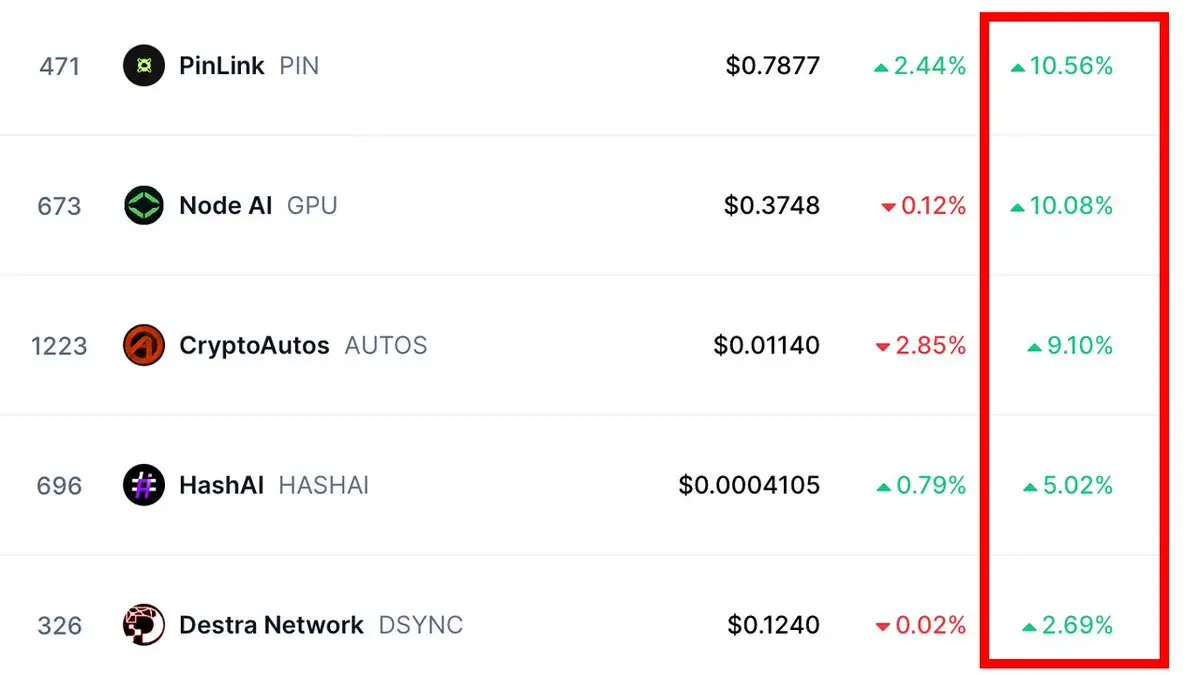
Task: Click the PIN ticker symbol
Action: [299, 66]
